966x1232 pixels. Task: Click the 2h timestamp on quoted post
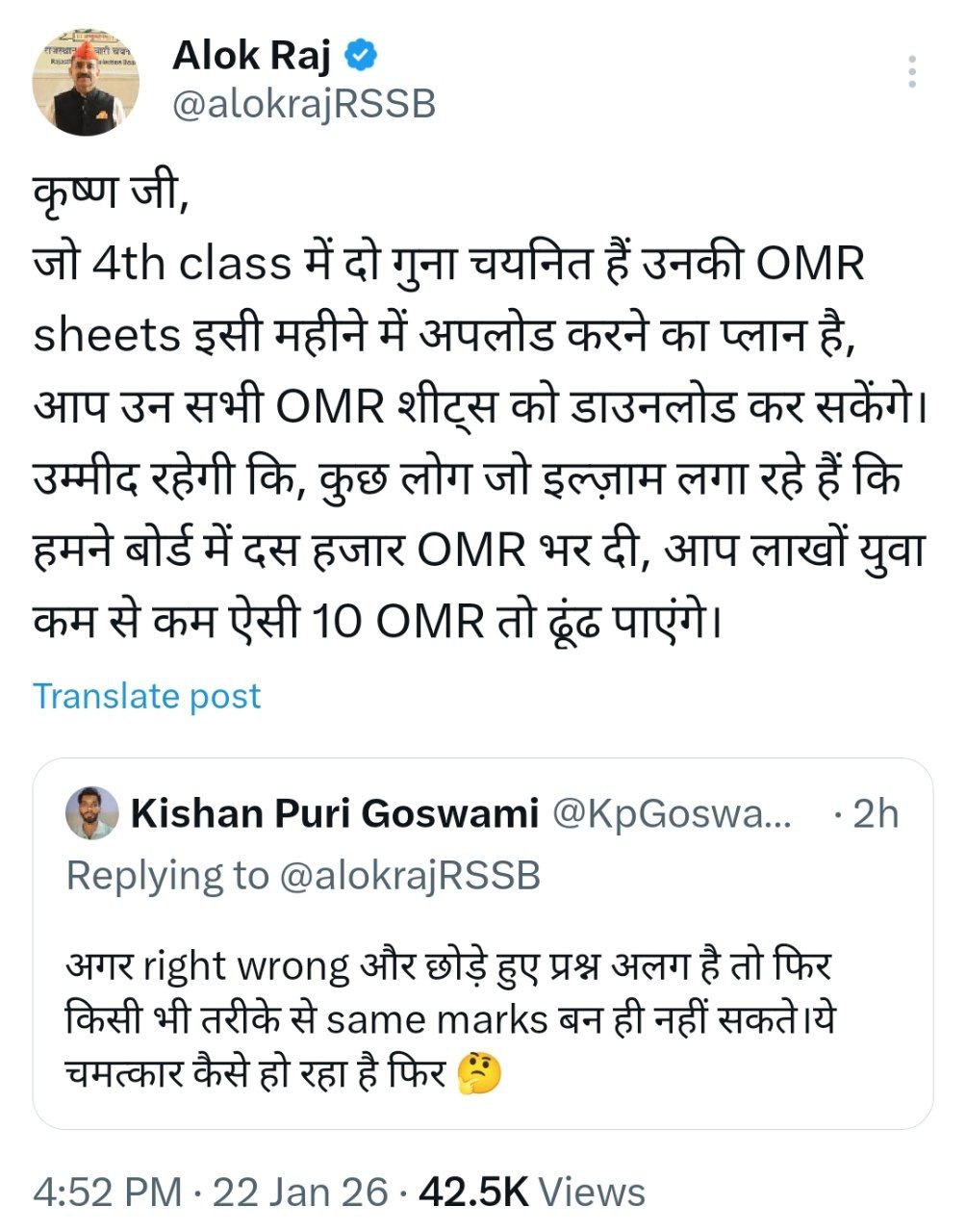(x=874, y=813)
